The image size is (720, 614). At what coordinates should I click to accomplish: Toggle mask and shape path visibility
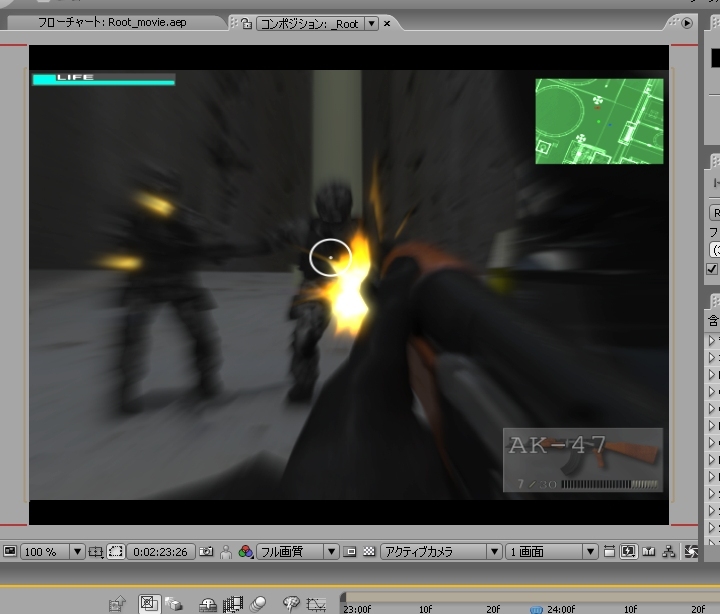point(116,552)
